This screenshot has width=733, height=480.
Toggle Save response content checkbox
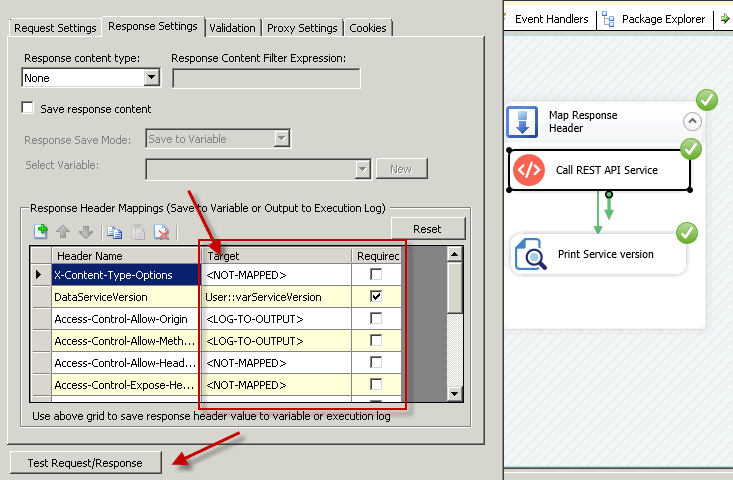[28, 108]
